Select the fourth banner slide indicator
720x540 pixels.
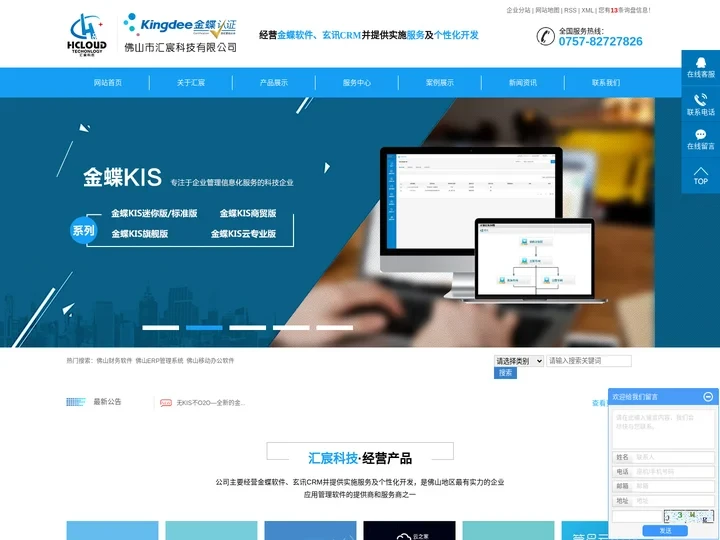pyautogui.click(x=291, y=327)
